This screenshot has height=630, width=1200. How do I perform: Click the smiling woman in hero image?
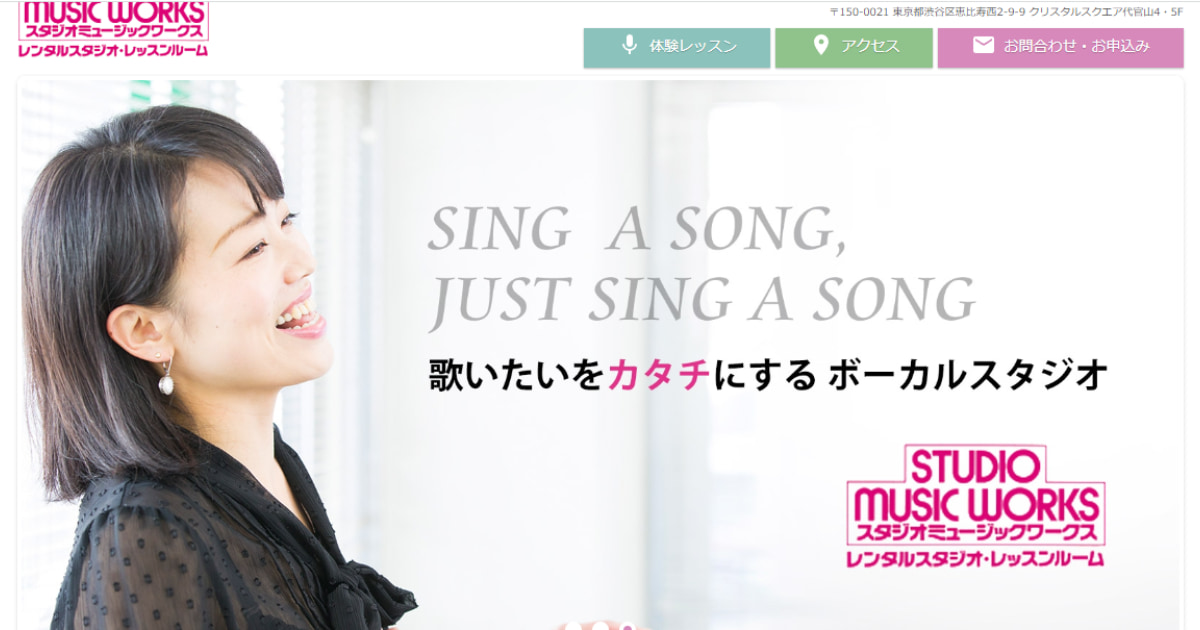point(200,370)
